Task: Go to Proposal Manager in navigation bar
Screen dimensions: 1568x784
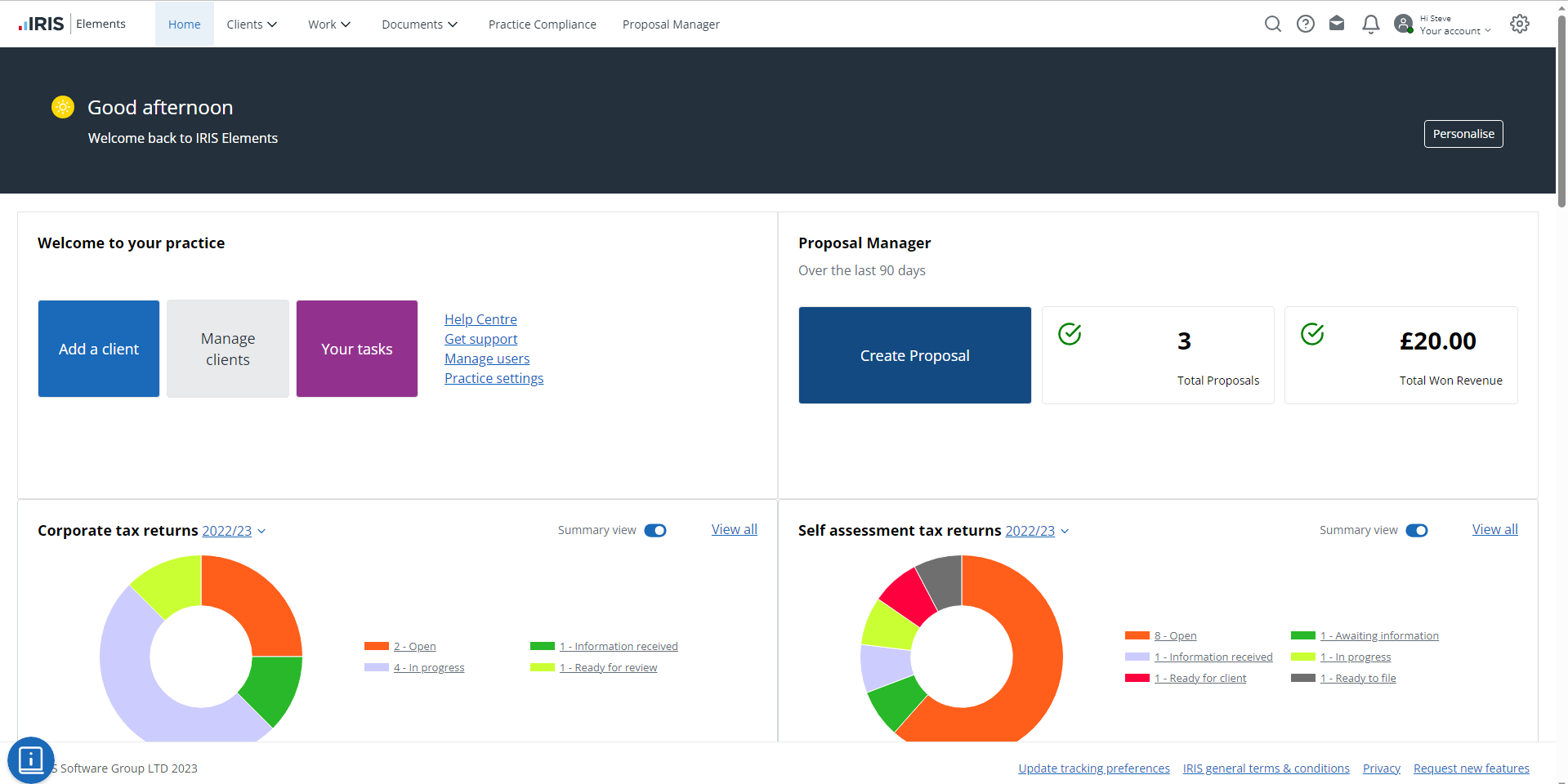Action: 671,24
